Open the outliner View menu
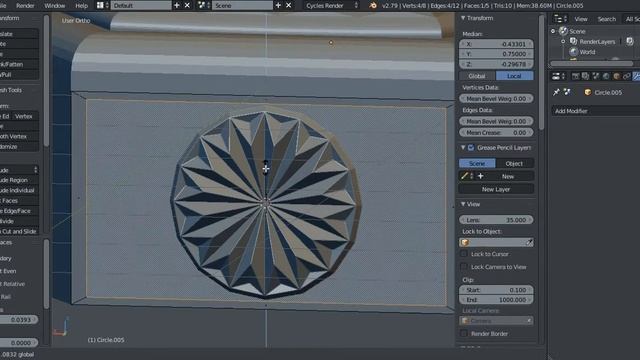This screenshot has height=360, width=640. tap(581, 19)
